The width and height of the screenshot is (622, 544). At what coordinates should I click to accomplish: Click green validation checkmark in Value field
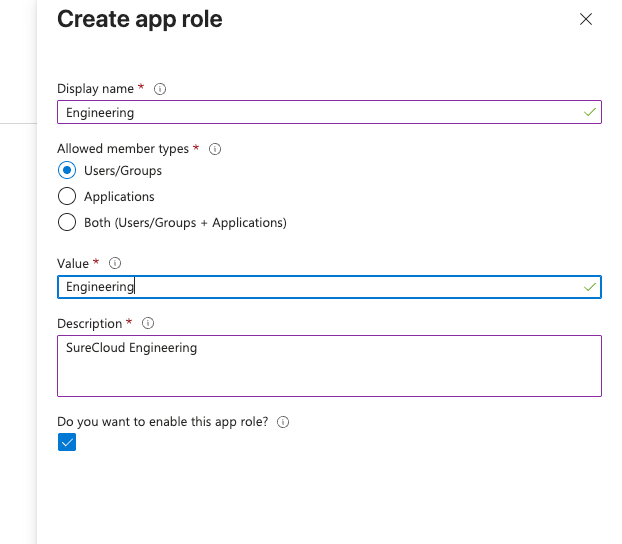click(590, 287)
